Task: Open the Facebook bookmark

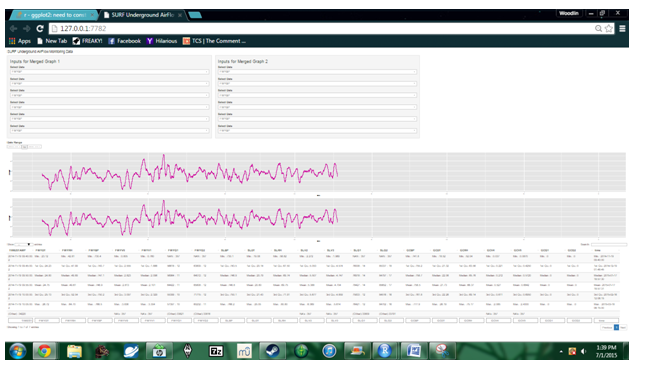Action: (124, 41)
